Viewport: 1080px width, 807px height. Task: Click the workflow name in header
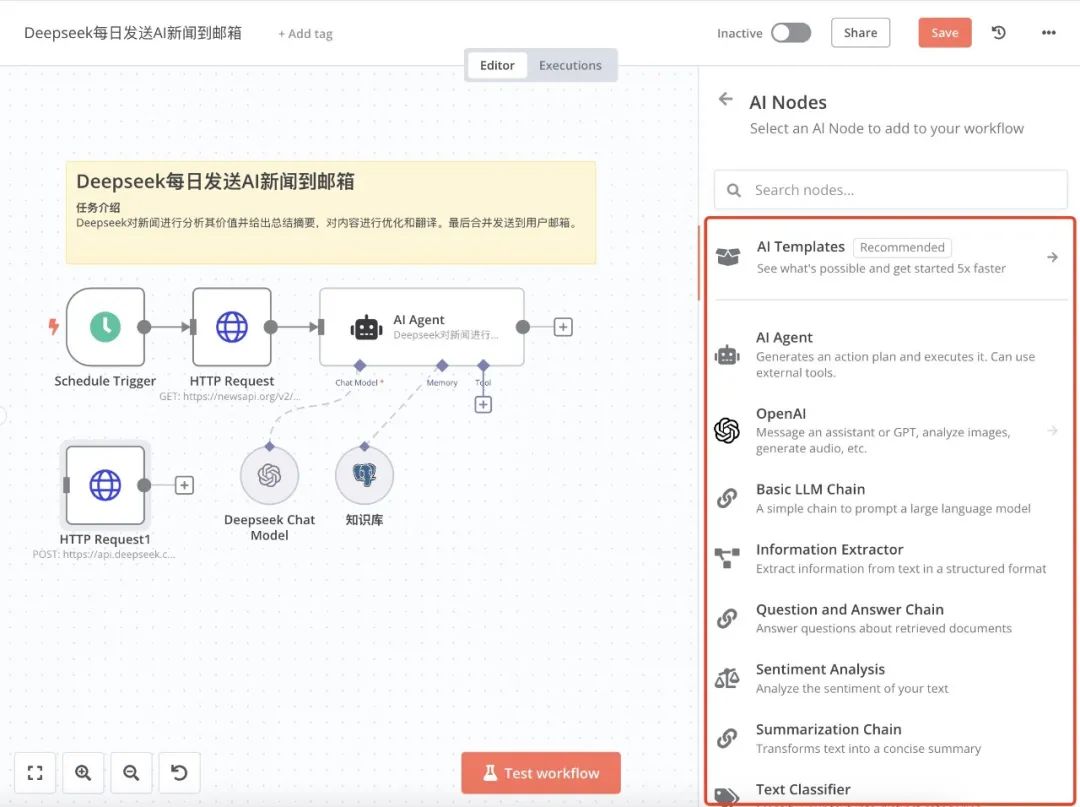[133, 33]
